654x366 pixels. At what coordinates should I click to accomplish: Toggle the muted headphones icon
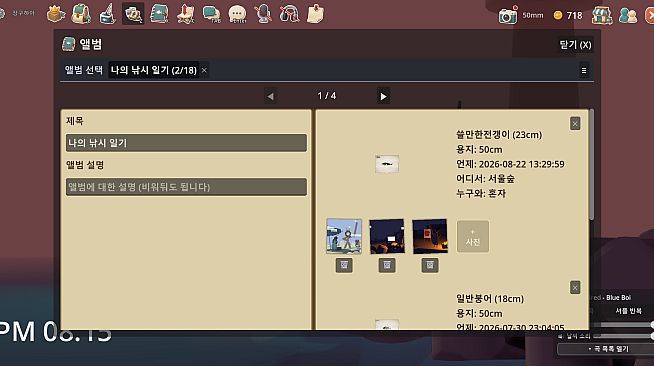289,14
